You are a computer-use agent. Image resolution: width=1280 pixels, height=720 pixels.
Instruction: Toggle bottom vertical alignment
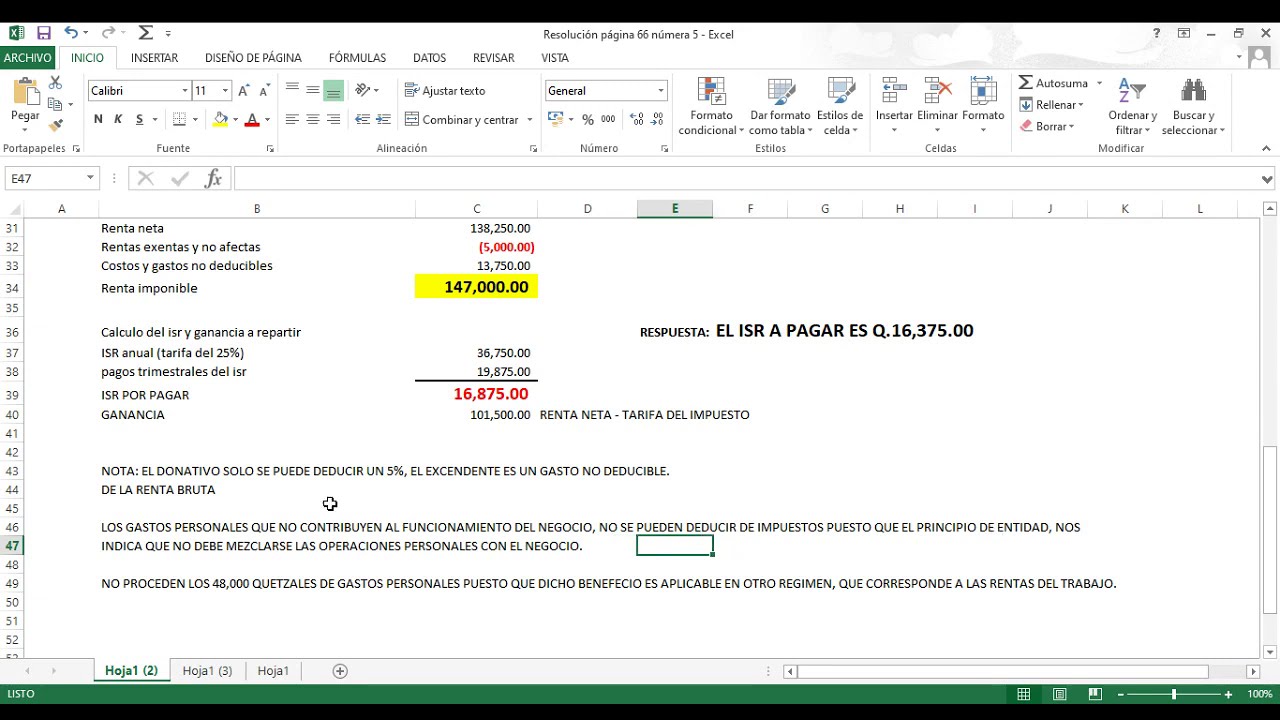click(333, 91)
